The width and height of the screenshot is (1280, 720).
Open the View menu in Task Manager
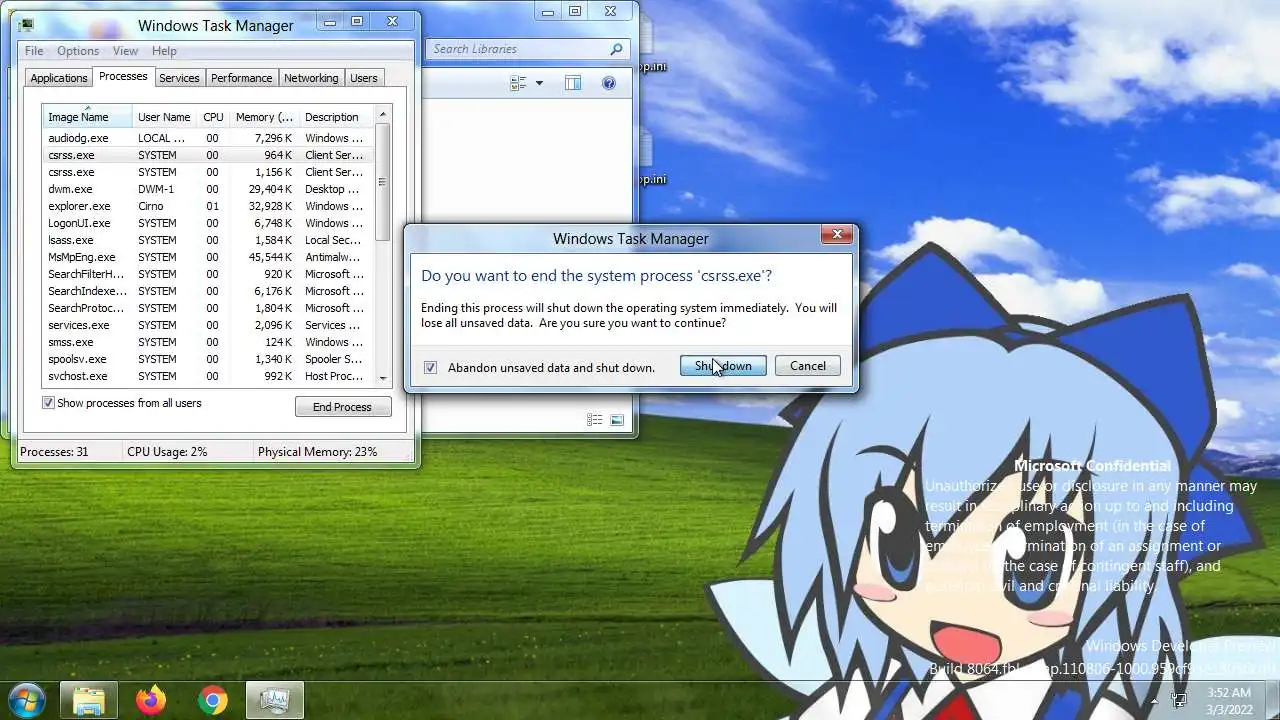click(125, 51)
